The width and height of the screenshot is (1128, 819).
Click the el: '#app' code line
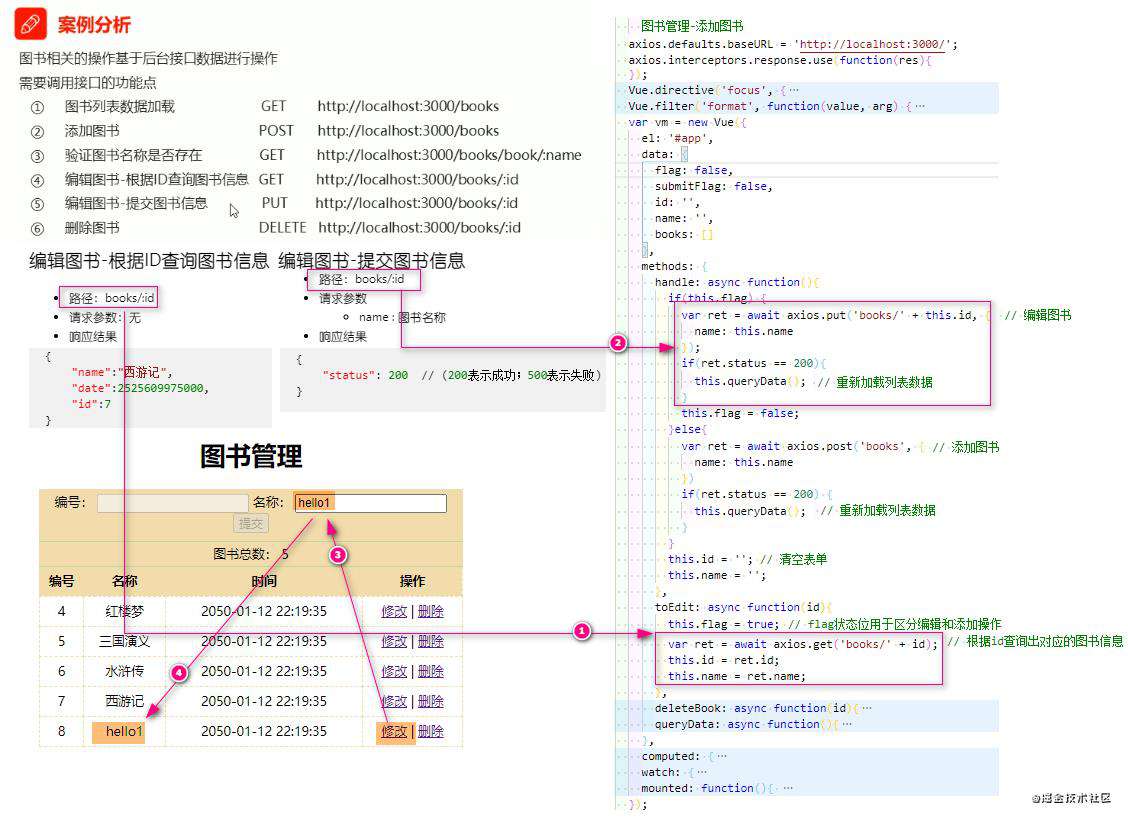tap(677, 138)
